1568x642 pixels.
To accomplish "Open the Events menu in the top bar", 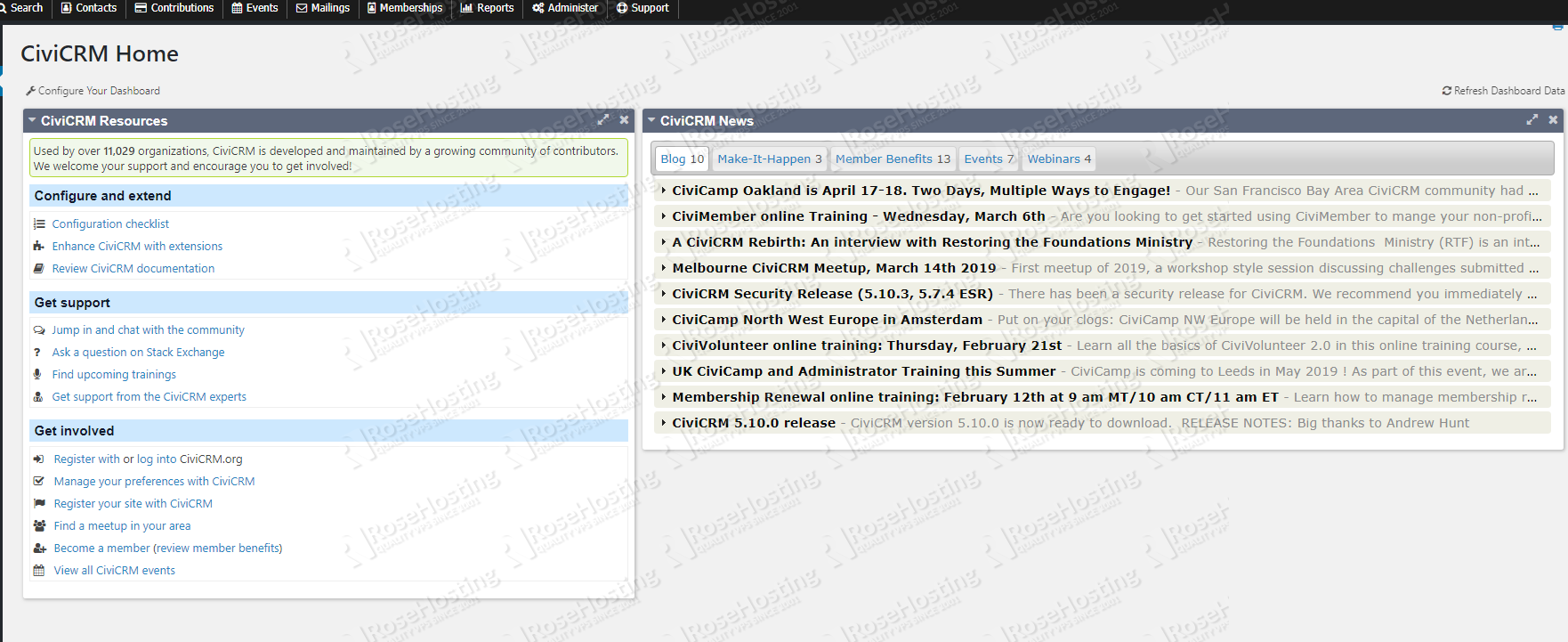I will [255, 8].
